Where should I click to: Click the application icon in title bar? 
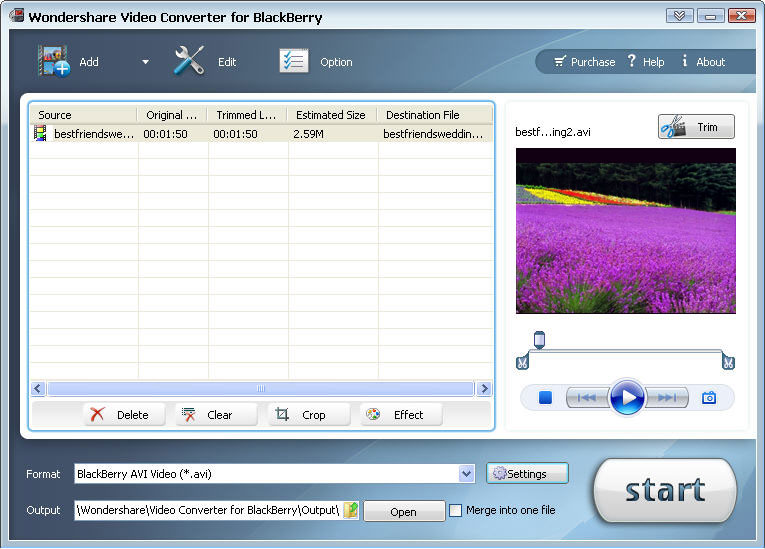[17, 16]
